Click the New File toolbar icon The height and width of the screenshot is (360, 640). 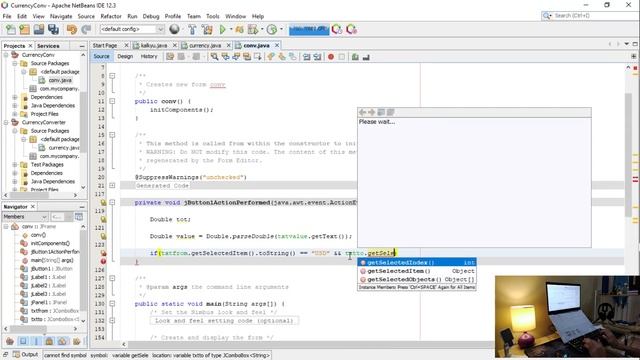point(11,29)
